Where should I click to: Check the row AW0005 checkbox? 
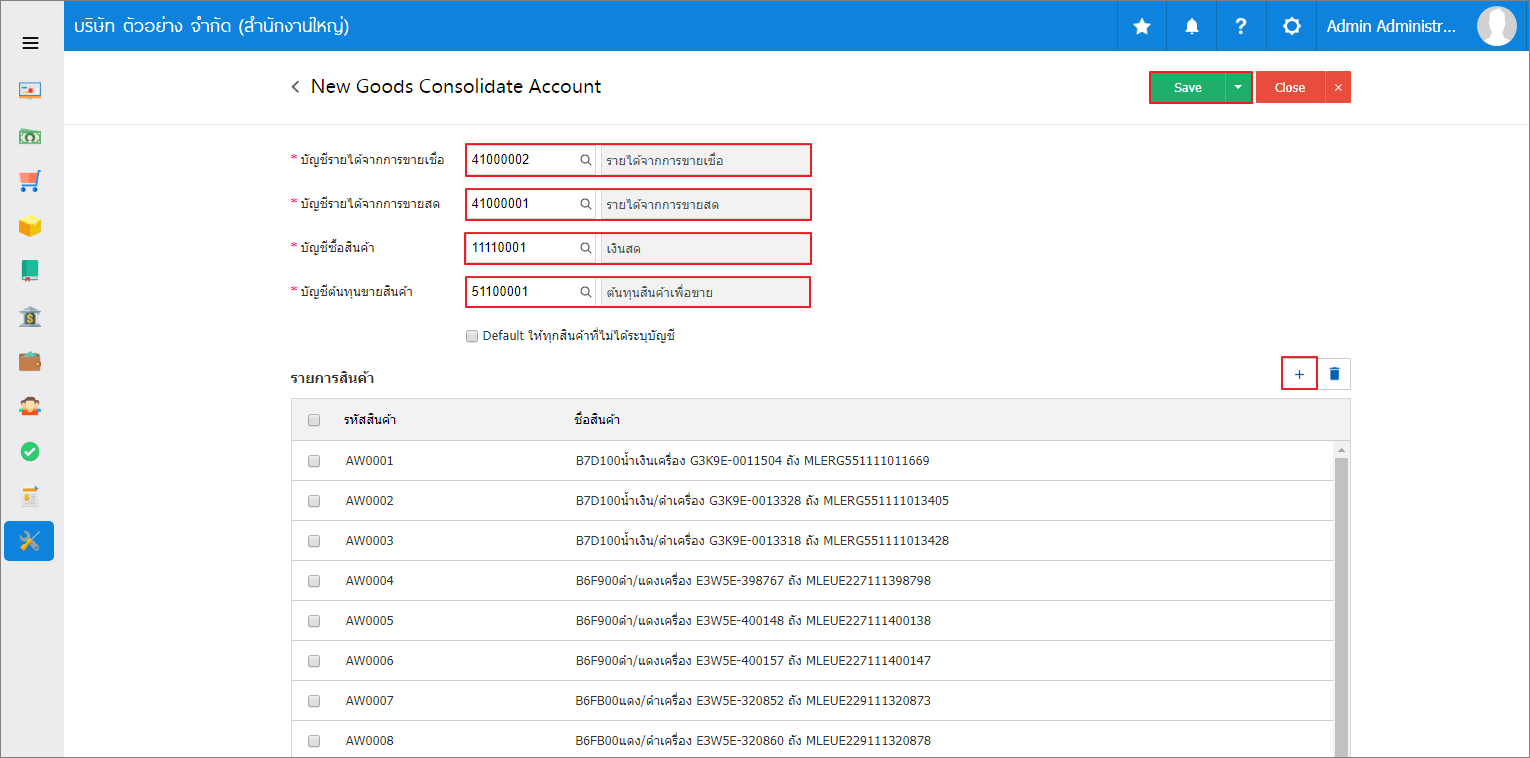tap(314, 621)
